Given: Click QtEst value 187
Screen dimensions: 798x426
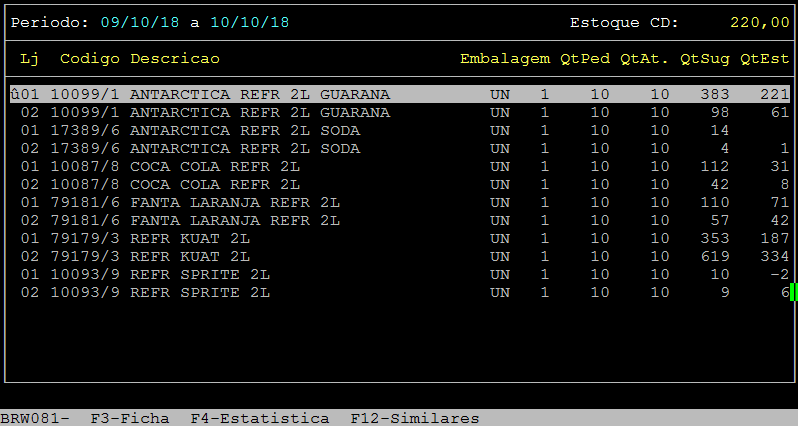Looking at the screenshot, I should click(775, 238).
